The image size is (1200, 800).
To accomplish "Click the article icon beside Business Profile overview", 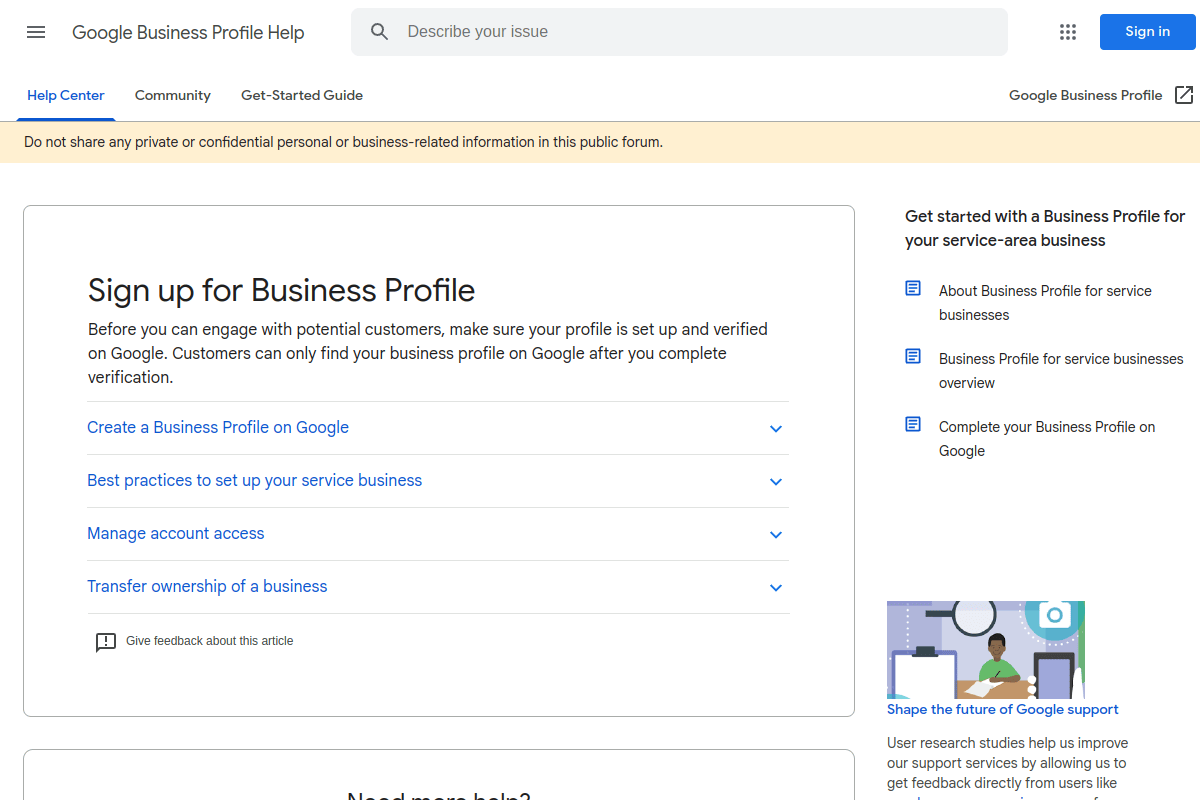I will [x=912, y=355].
